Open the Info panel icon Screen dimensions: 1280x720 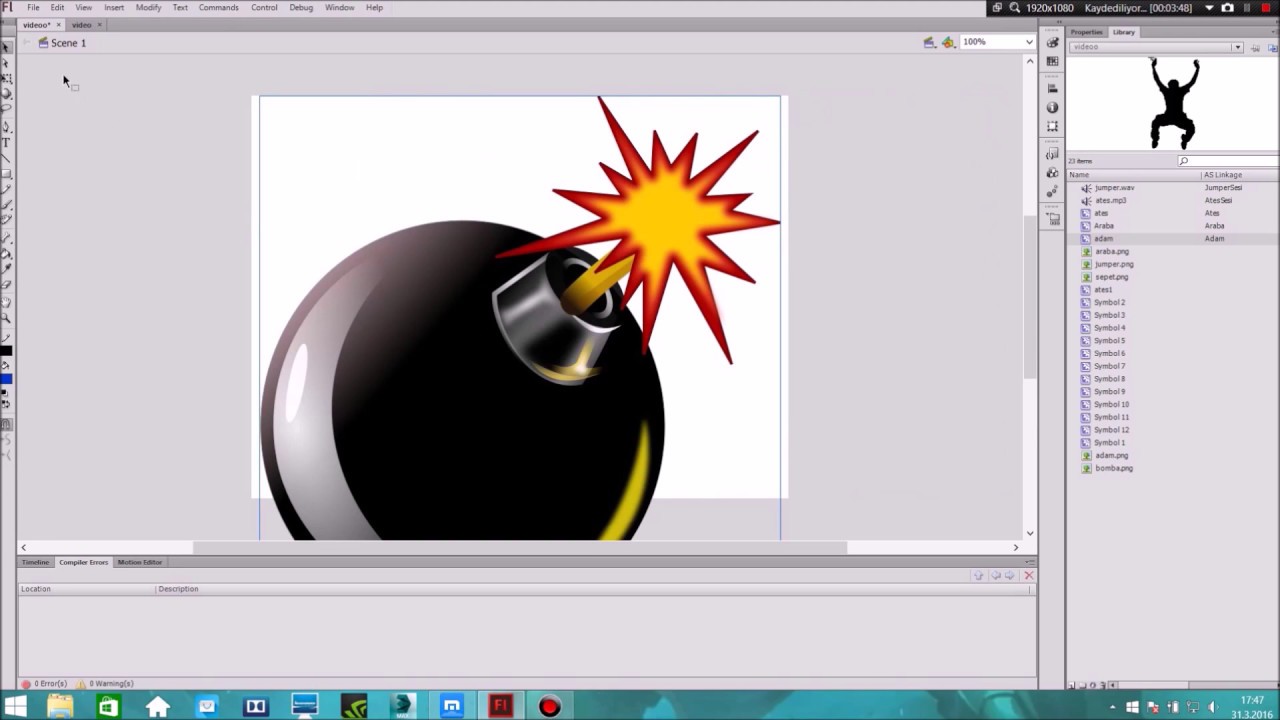(1052, 107)
